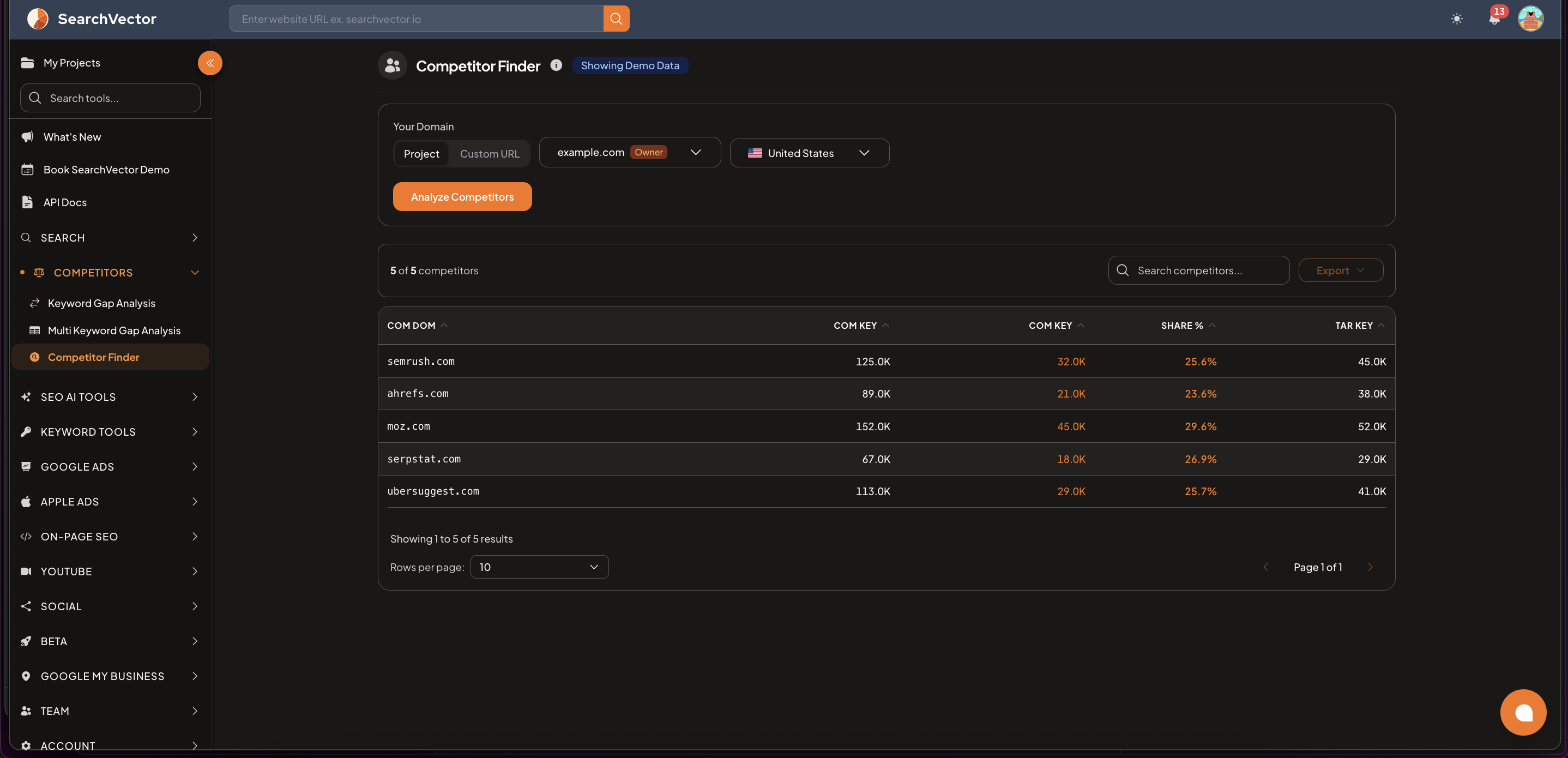This screenshot has width=1568, height=758.
Task: Click the ahrefs.com domain cell
Action: coord(418,394)
